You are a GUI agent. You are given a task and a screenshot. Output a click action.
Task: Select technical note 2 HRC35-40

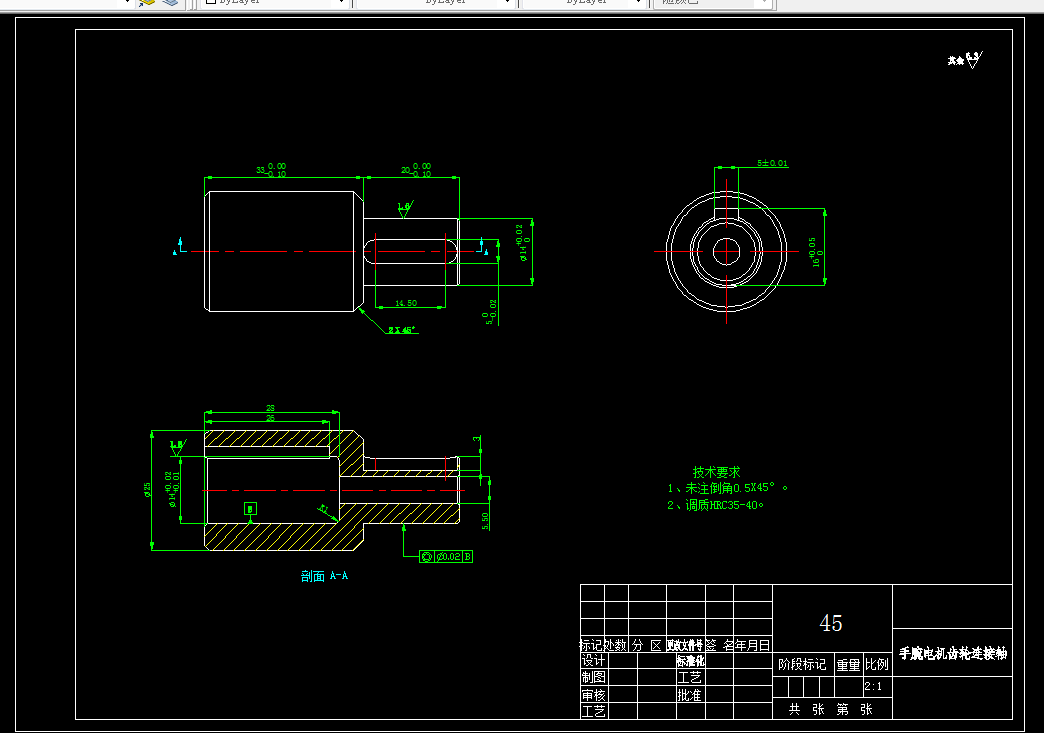pos(715,505)
